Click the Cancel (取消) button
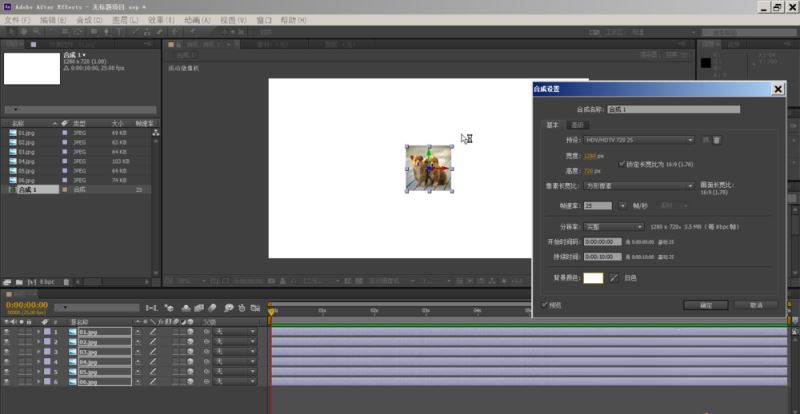Viewport: 800px width, 414px height. [x=756, y=305]
